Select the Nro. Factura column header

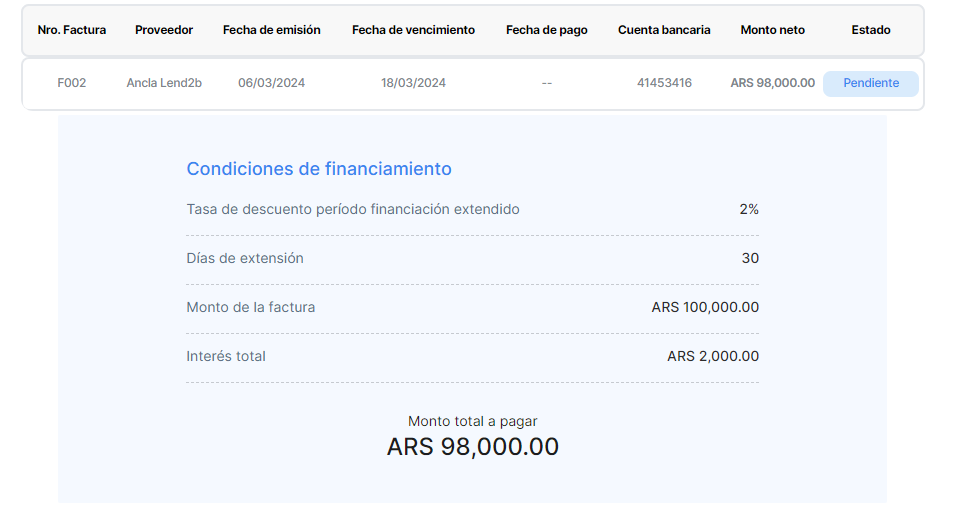(72, 30)
